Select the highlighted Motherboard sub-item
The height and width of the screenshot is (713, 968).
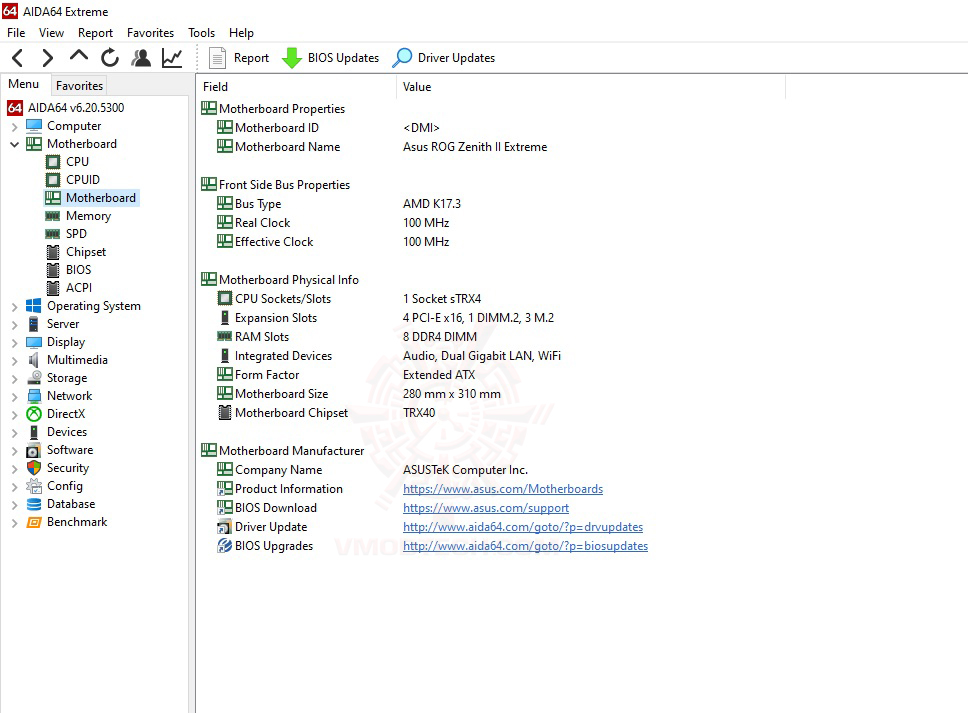point(92,198)
